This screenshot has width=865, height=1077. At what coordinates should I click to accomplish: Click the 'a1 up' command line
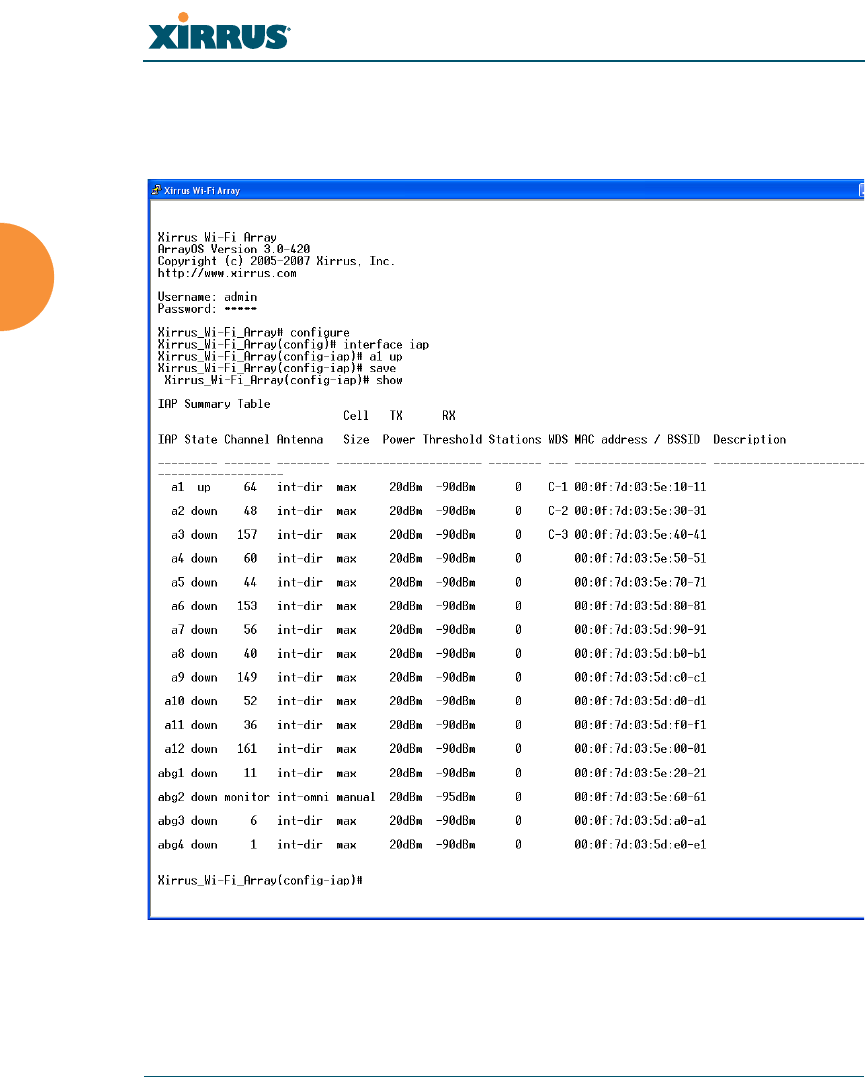[x=280, y=357]
